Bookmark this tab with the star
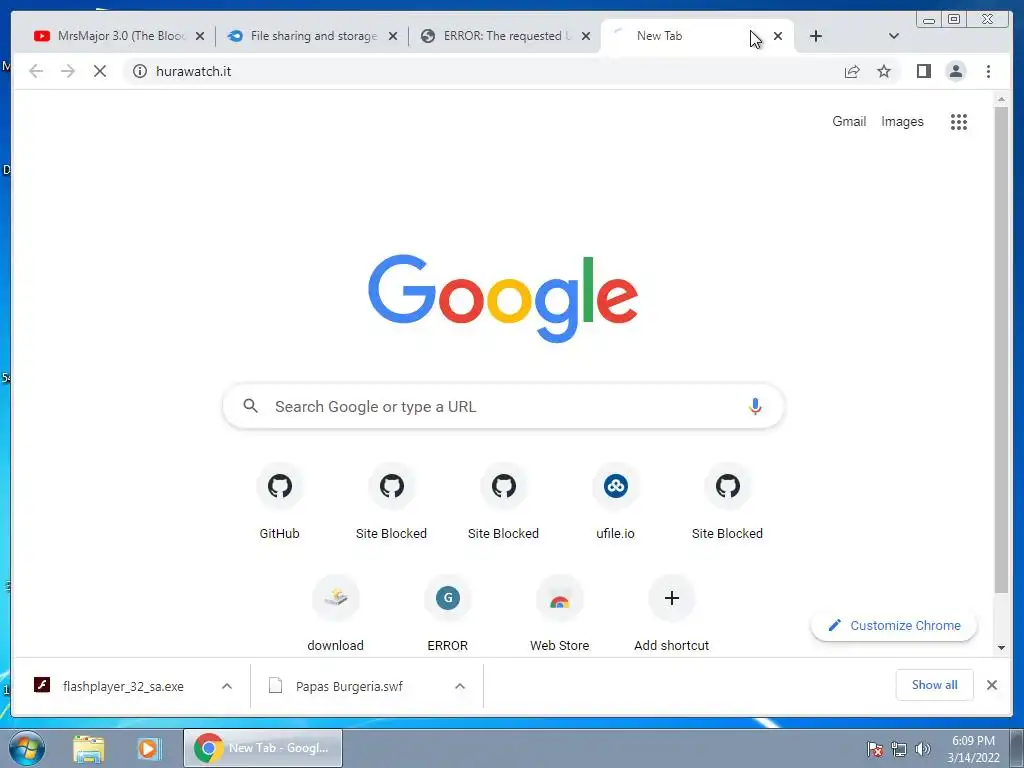Image resolution: width=1024 pixels, height=768 pixels. click(x=884, y=71)
